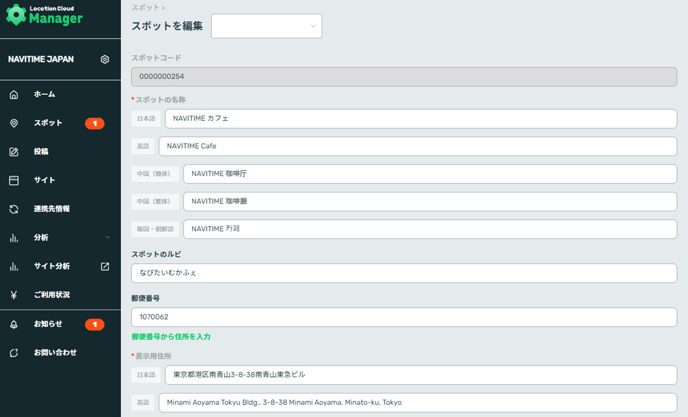Click the bar chart icon for サイト分析
The image size is (688, 417).
(x=14, y=266)
